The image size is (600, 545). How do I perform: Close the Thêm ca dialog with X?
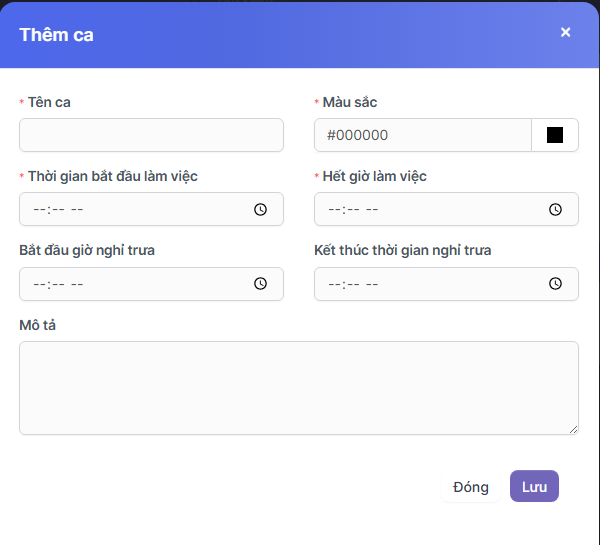[x=565, y=32]
